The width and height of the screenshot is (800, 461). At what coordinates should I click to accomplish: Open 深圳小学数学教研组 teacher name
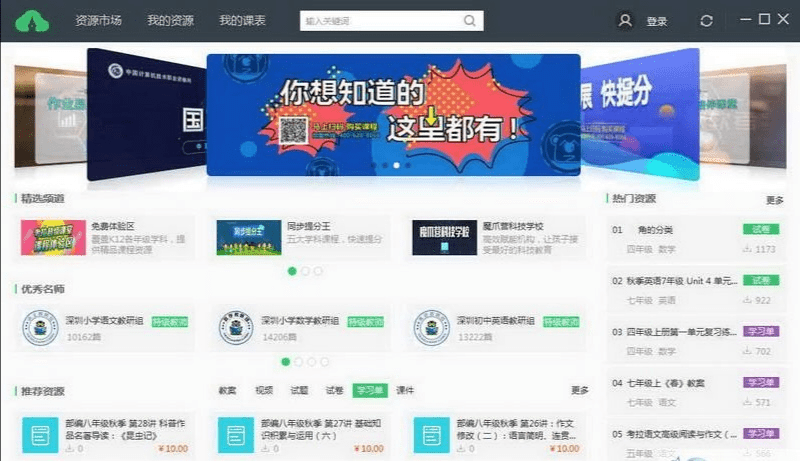(300, 320)
